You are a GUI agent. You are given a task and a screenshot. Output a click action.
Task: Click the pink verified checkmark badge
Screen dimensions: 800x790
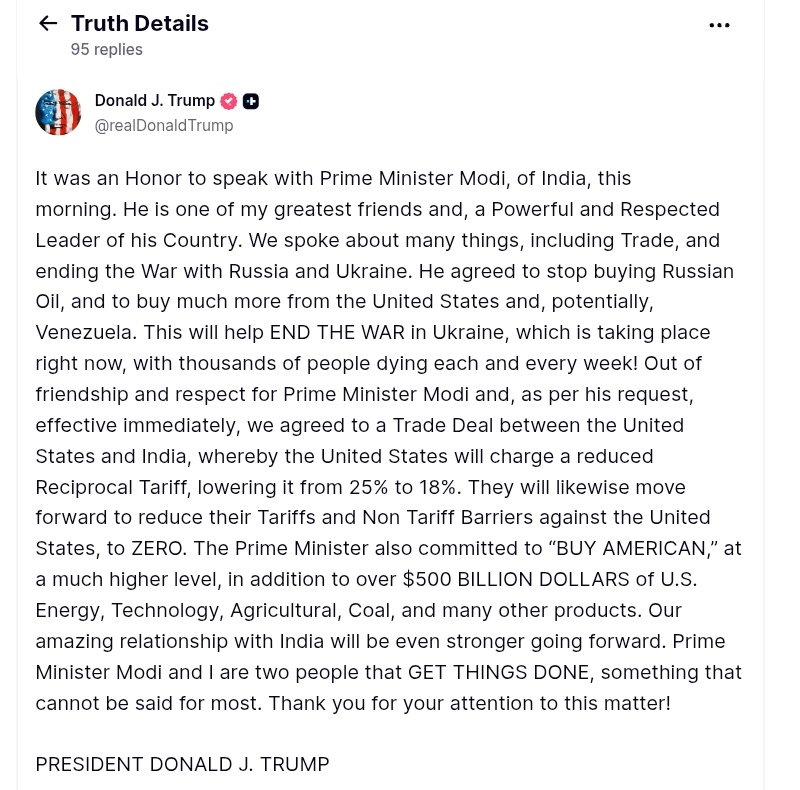pyautogui.click(x=228, y=101)
